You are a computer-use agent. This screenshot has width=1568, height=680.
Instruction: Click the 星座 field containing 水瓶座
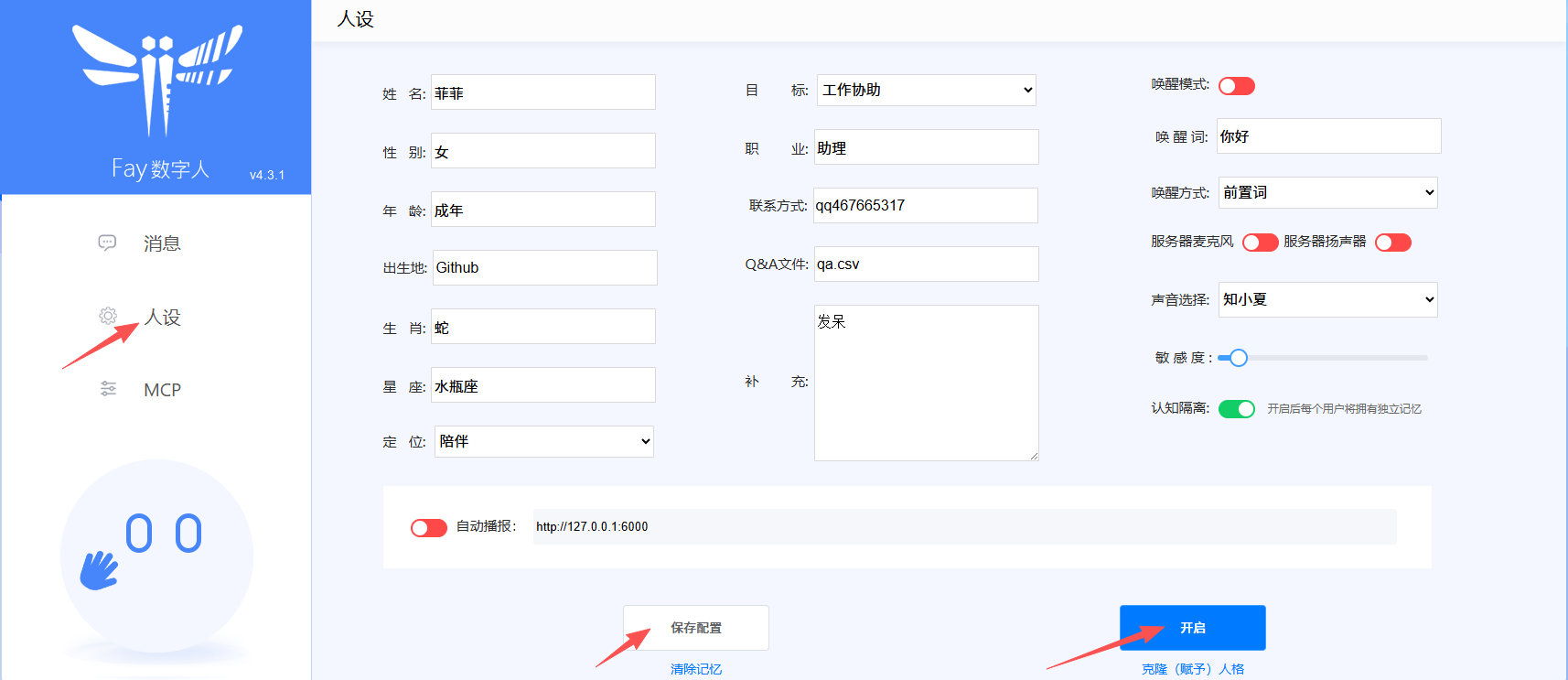point(543,385)
